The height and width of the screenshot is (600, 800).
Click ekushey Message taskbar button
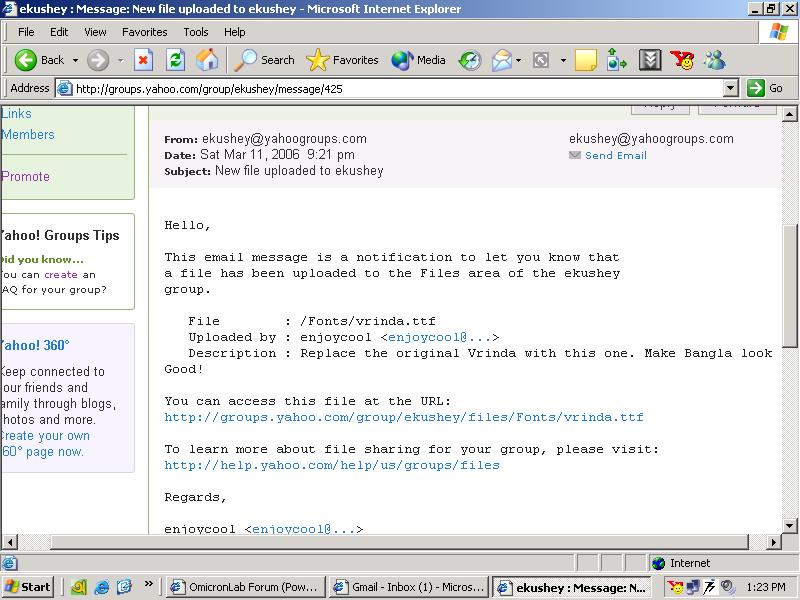(x=571, y=587)
